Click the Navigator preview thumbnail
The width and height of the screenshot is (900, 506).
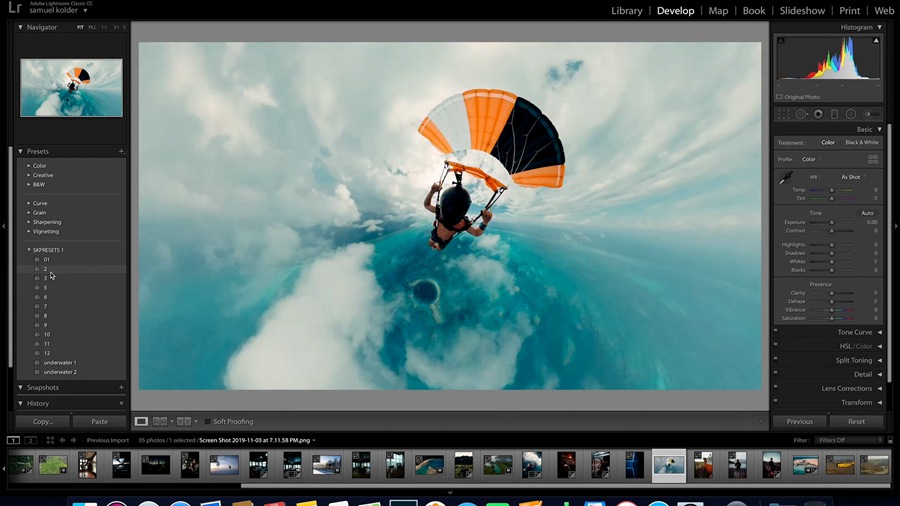[x=71, y=88]
